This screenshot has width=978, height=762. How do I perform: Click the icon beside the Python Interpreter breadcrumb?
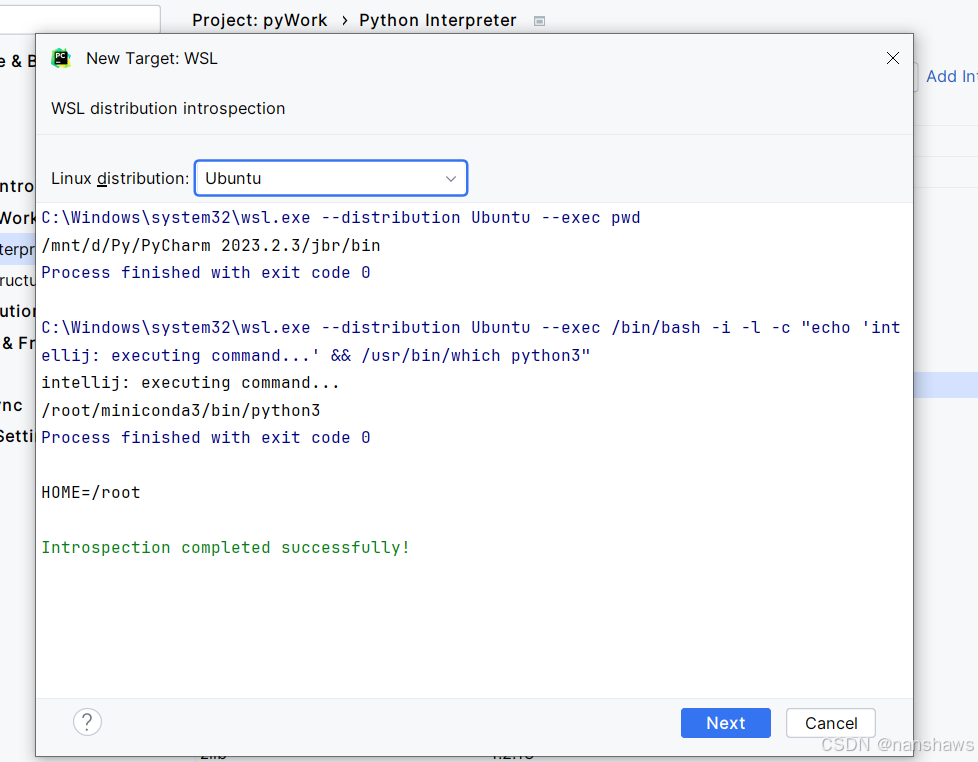(540, 21)
